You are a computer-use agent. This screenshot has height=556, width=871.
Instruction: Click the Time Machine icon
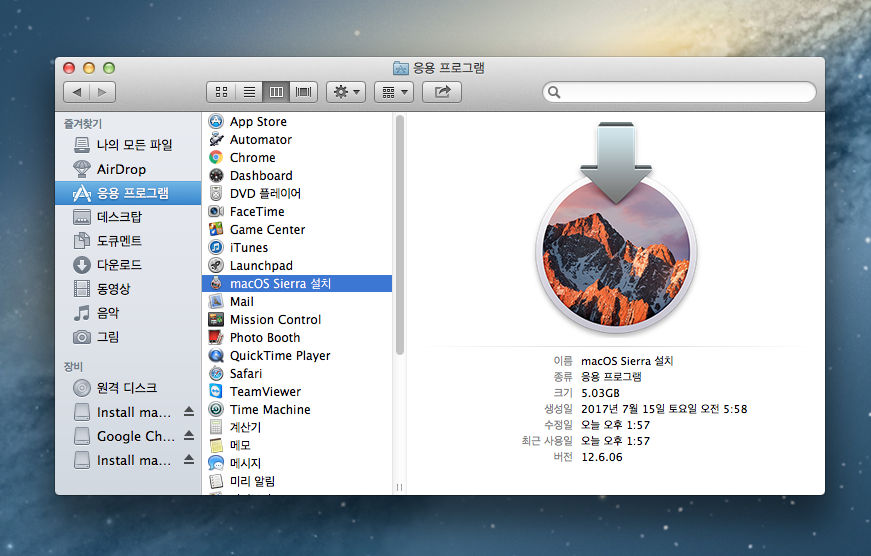point(216,409)
